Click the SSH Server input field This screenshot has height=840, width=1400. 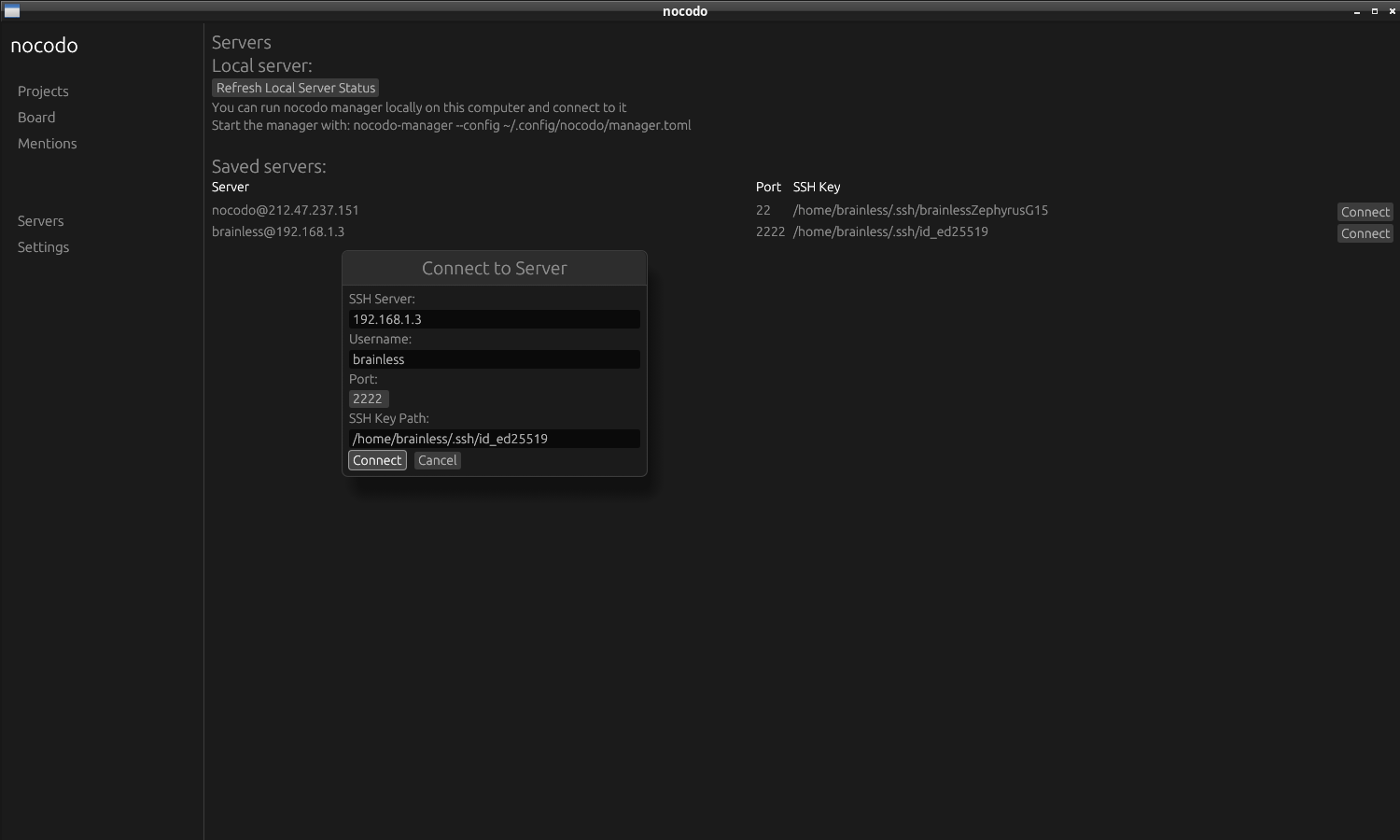(494, 319)
